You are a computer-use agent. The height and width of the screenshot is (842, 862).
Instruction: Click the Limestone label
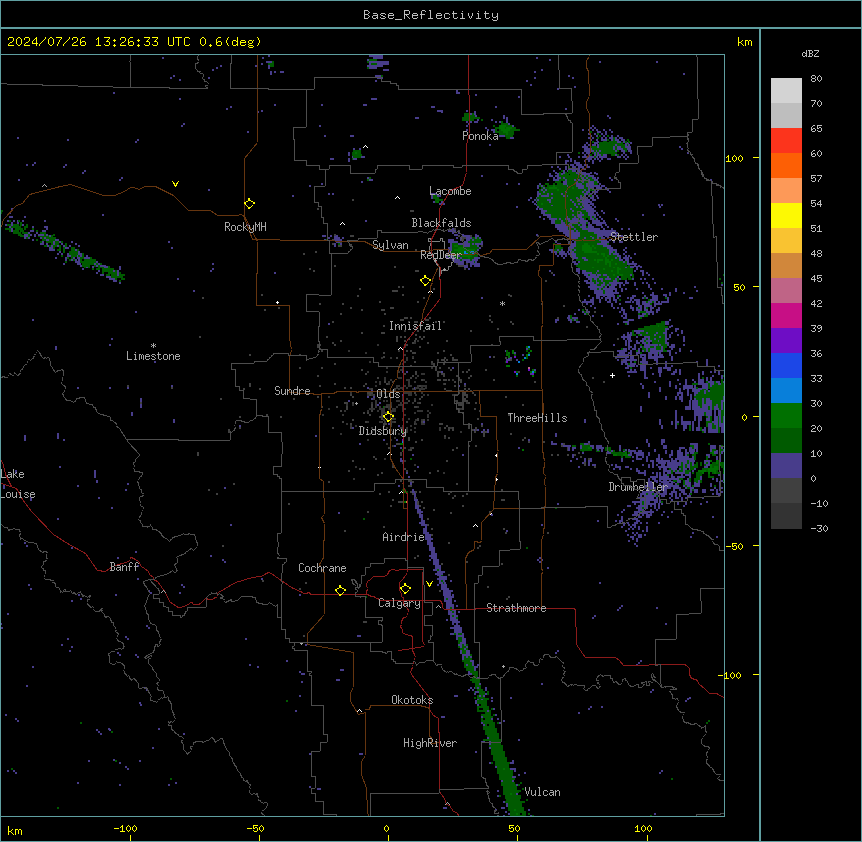153,356
